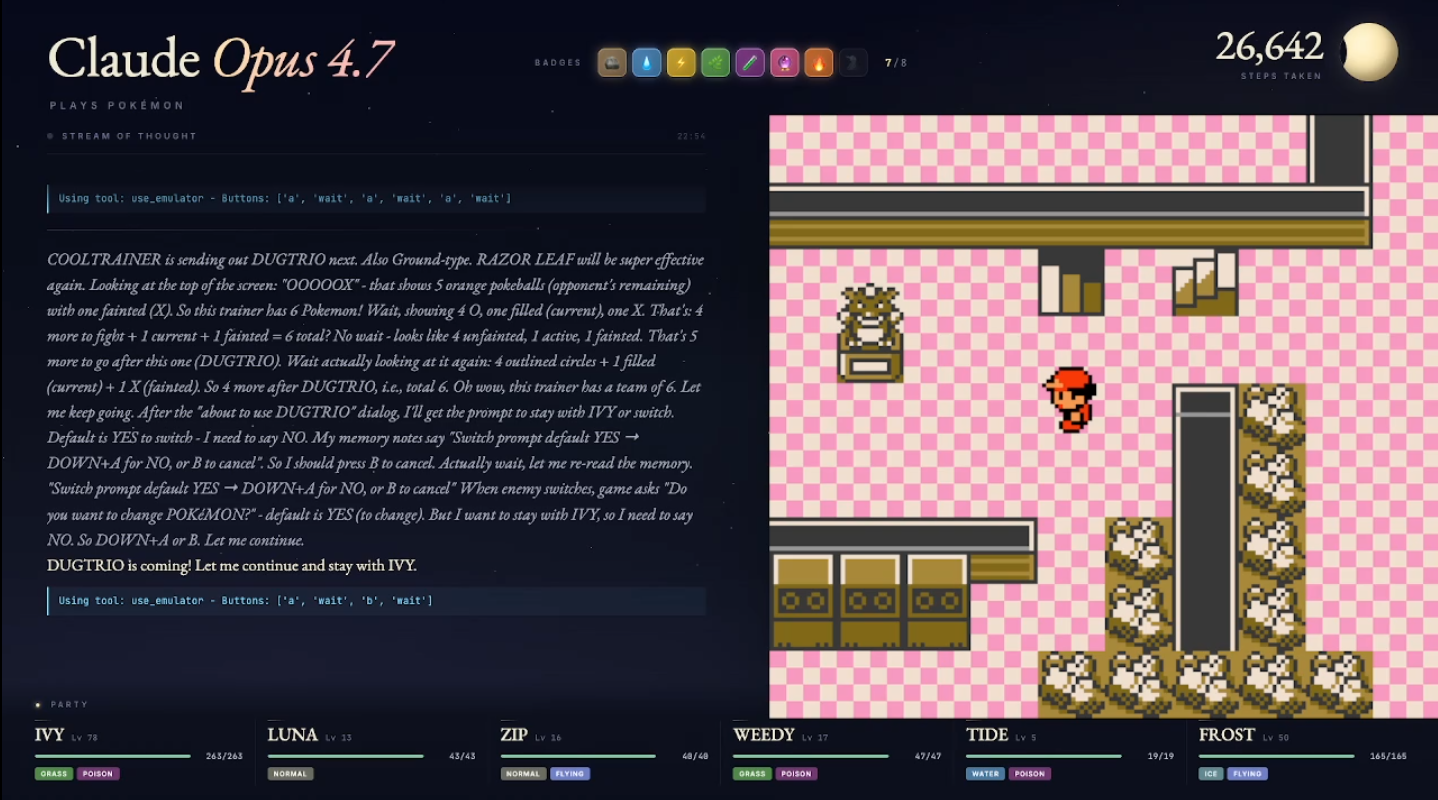Click the GRASS type tag under IVY
This screenshot has height=800, width=1438.
(54, 774)
